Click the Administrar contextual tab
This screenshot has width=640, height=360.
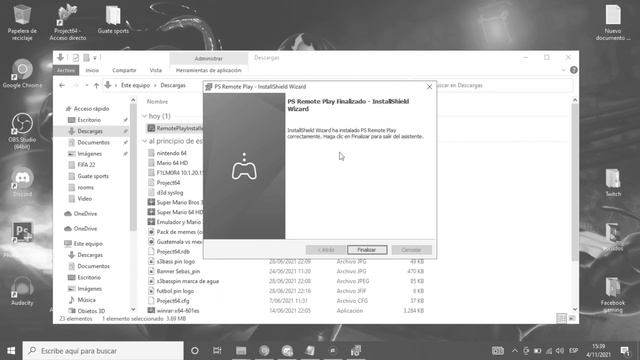coord(209,58)
